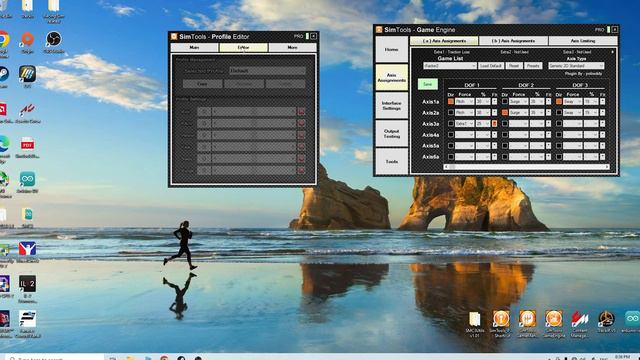The image size is (640, 360).
Task: Toggle Axis1a DOF 1 direction checkbox
Action: pos(451,101)
